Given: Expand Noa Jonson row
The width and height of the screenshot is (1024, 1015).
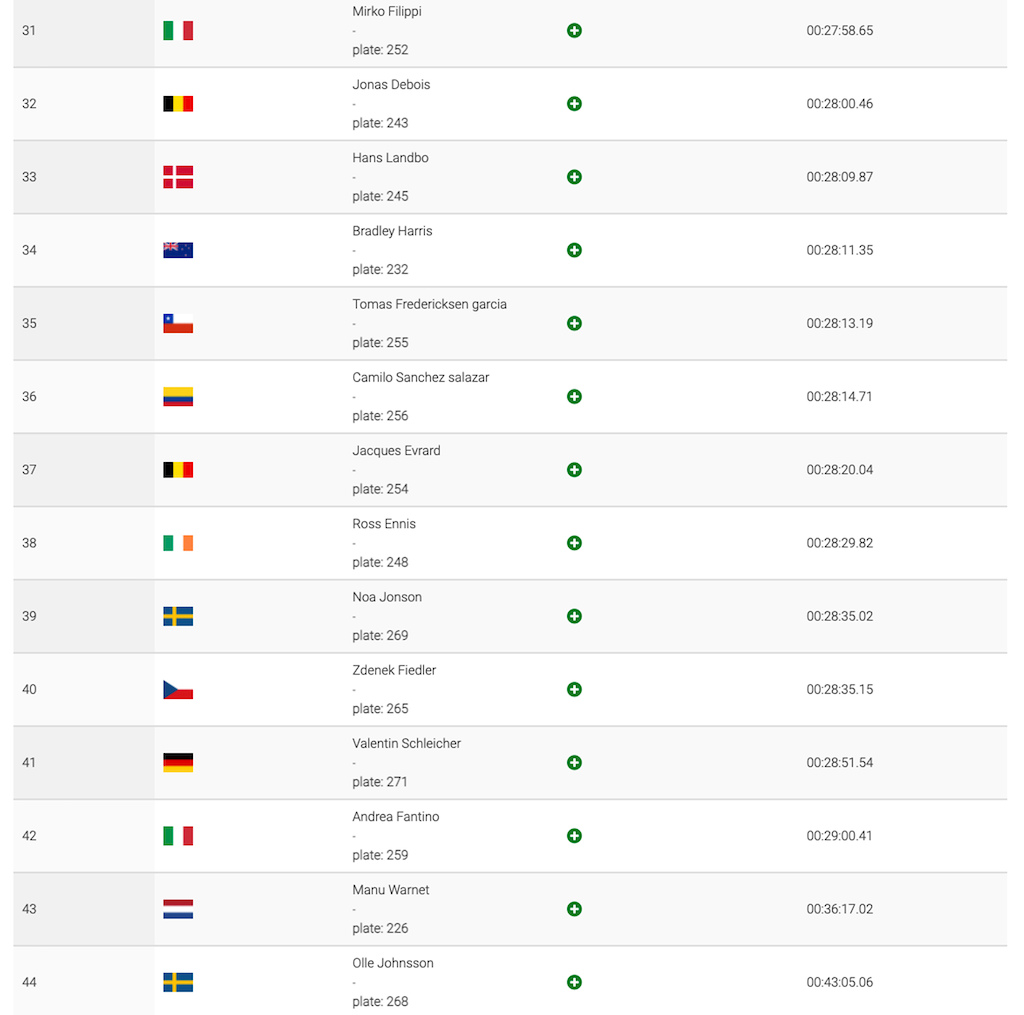Looking at the screenshot, I should click(574, 616).
